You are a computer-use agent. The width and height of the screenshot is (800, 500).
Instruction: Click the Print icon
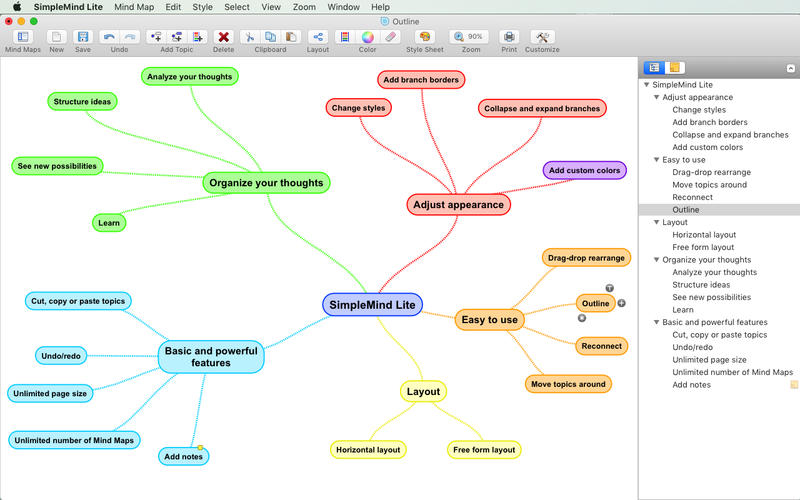coord(509,37)
